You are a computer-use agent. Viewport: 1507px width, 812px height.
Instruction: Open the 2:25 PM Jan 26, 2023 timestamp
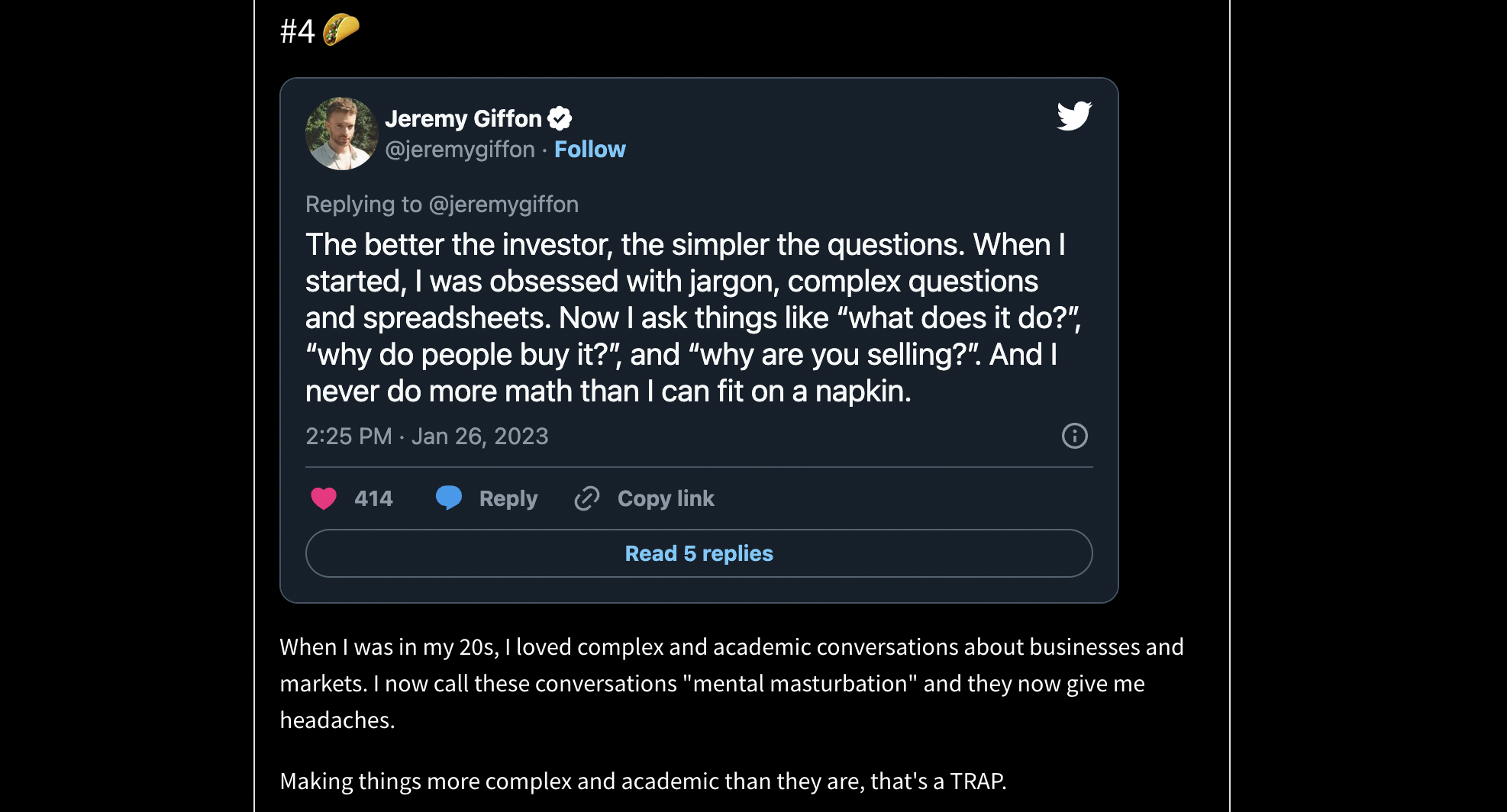[x=427, y=436]
